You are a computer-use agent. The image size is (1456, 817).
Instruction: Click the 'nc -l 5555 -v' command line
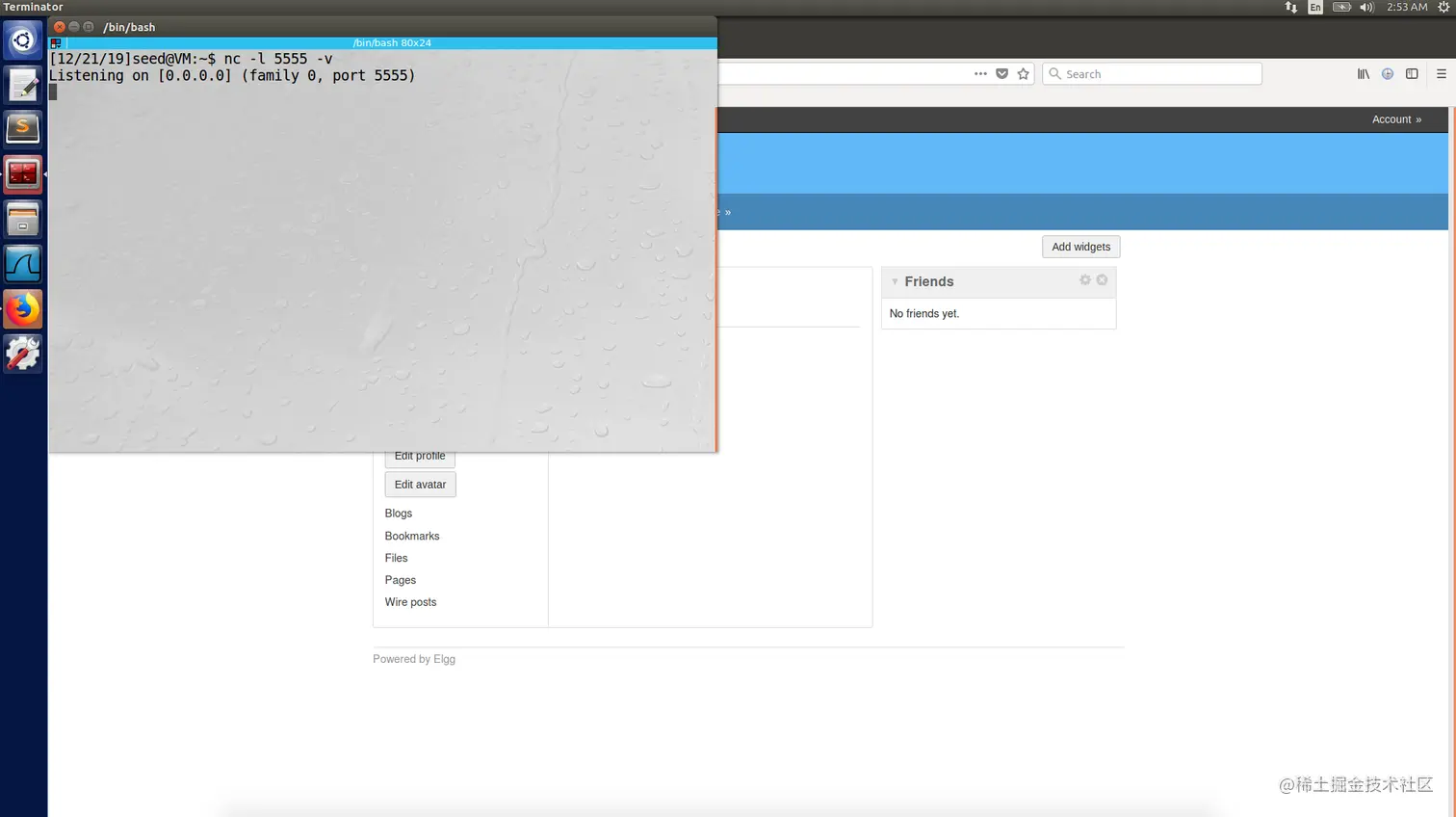pos(278,59)
